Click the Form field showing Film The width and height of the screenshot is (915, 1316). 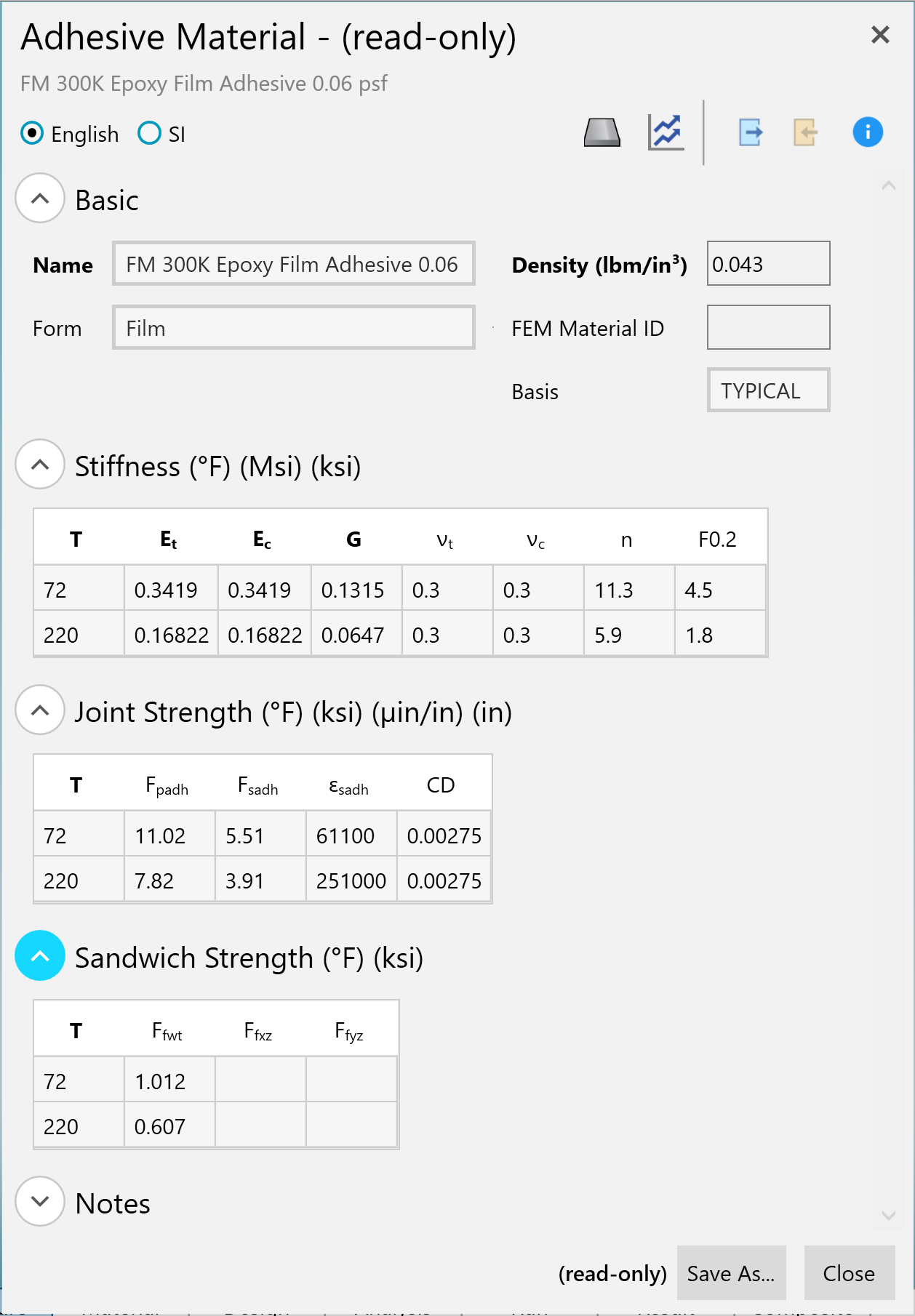coord(294,328)
